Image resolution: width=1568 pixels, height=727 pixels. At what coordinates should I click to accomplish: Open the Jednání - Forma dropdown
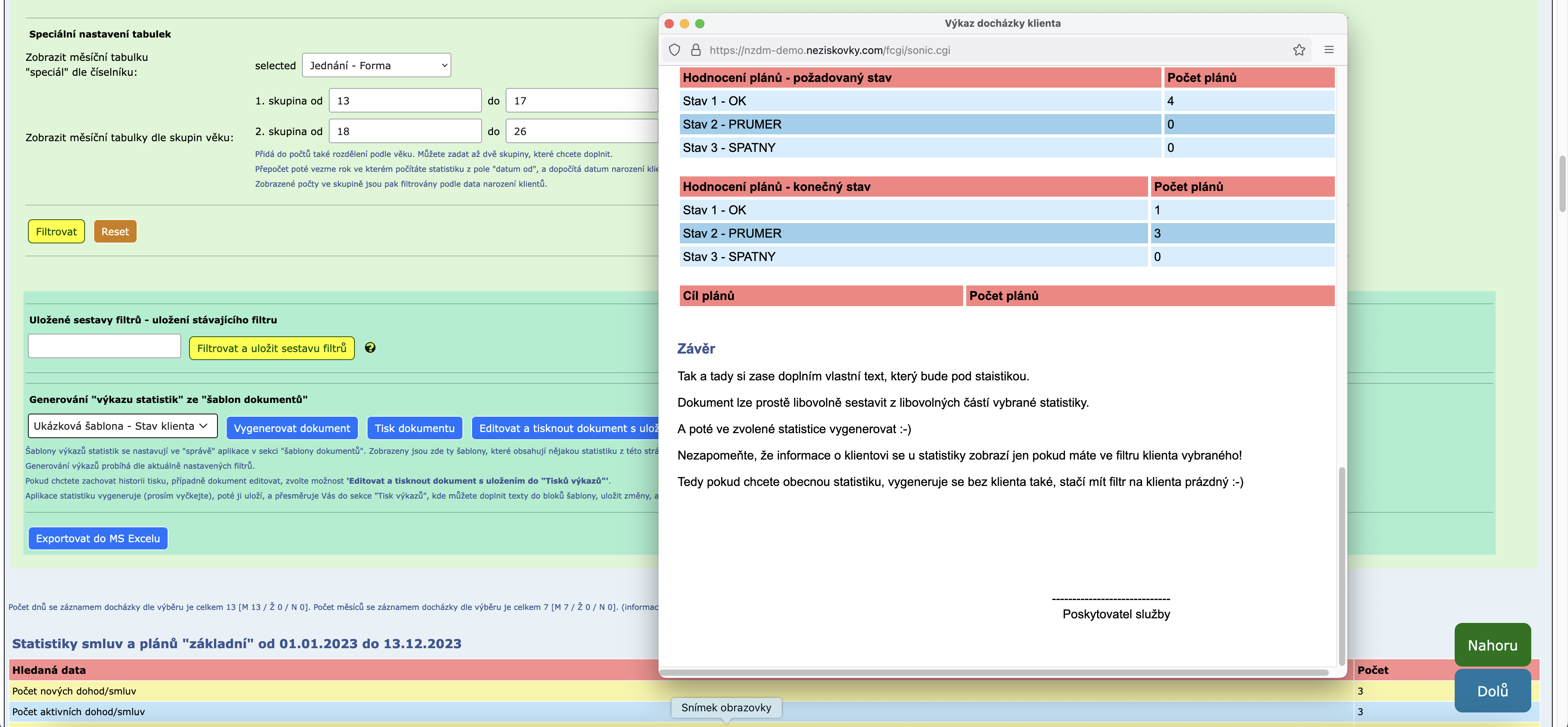(x=376, y=65)
